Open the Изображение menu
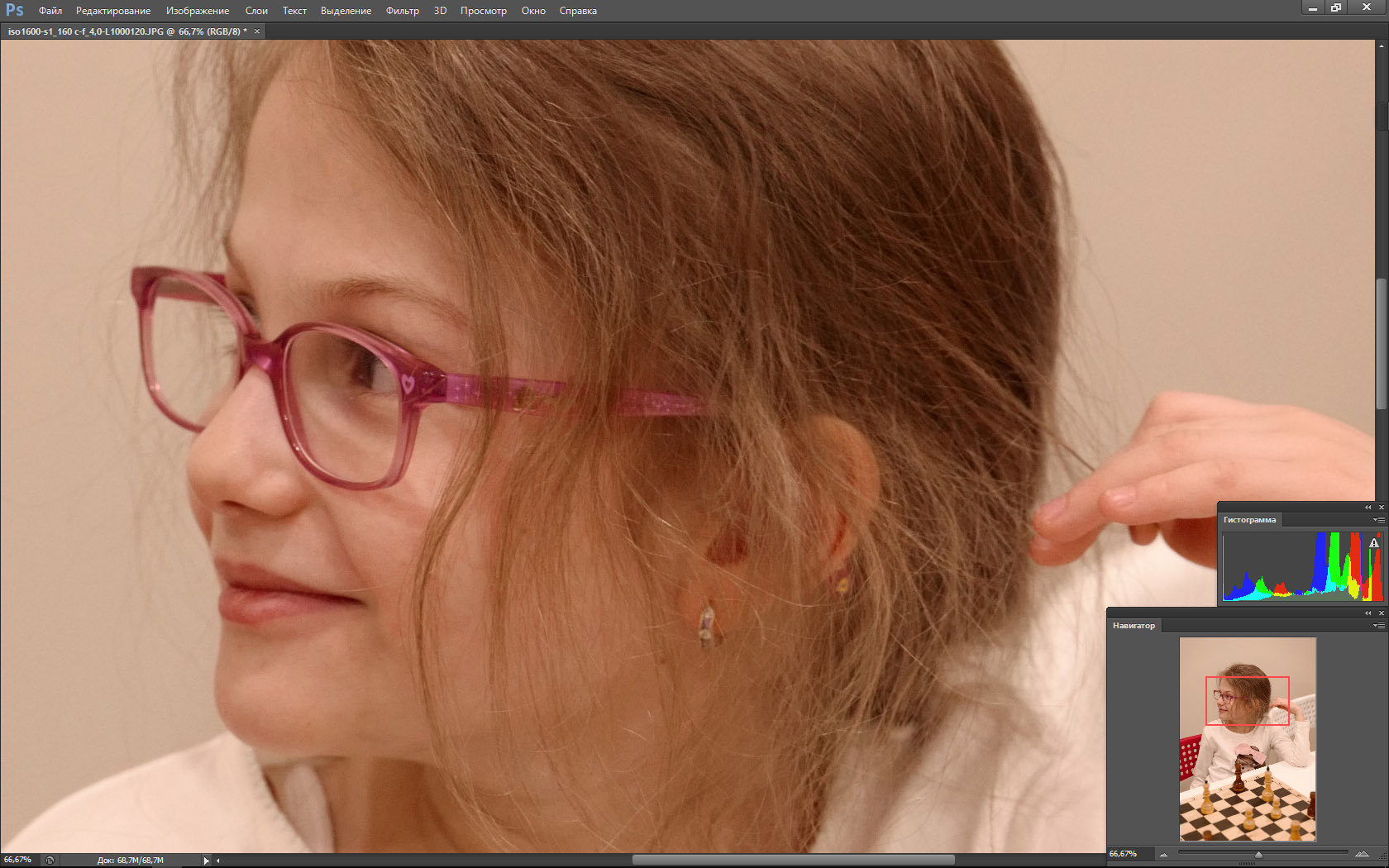Image resolution: width=1389 pixels, height=868 pixels. tap(198, 11)
